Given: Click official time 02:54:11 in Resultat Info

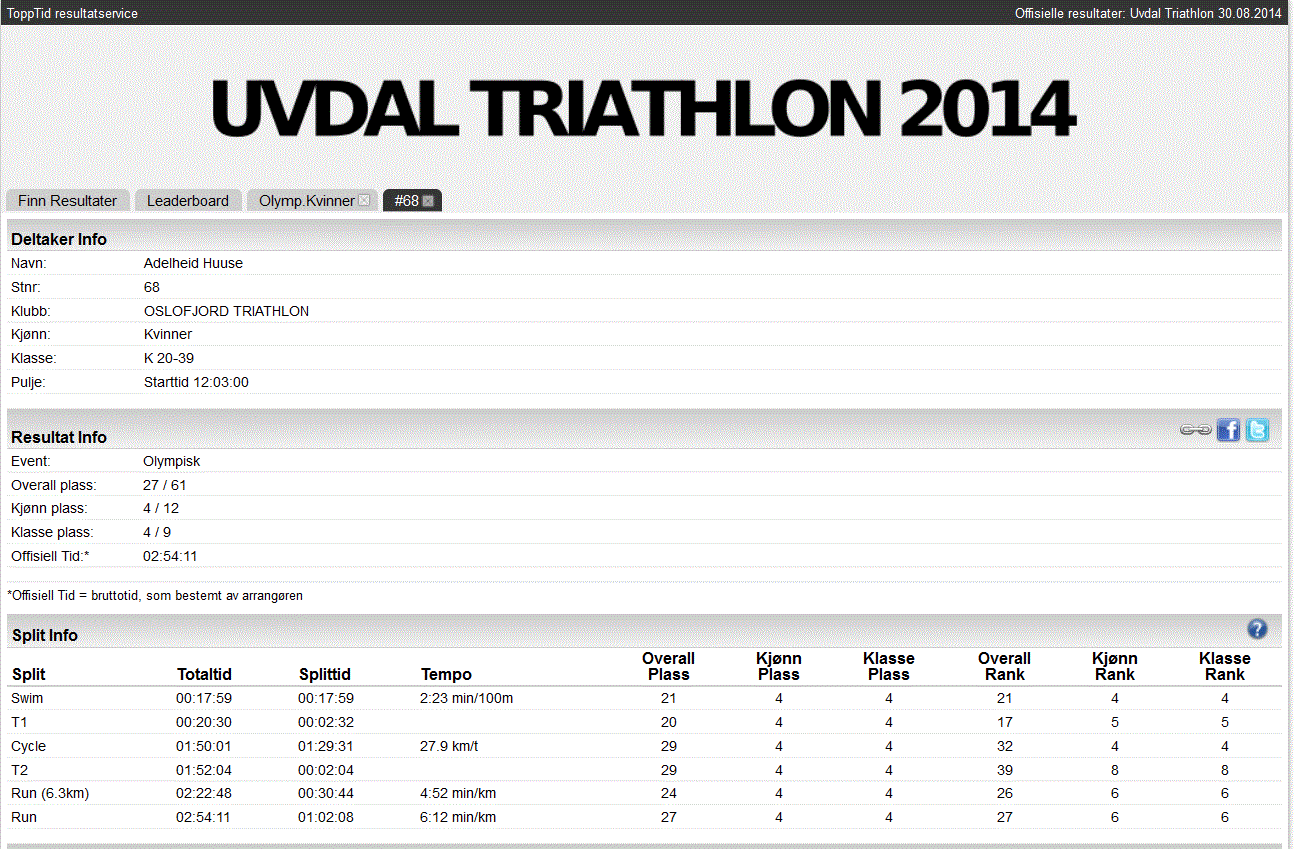Looking at the screenshot, I should coord(170,556).
